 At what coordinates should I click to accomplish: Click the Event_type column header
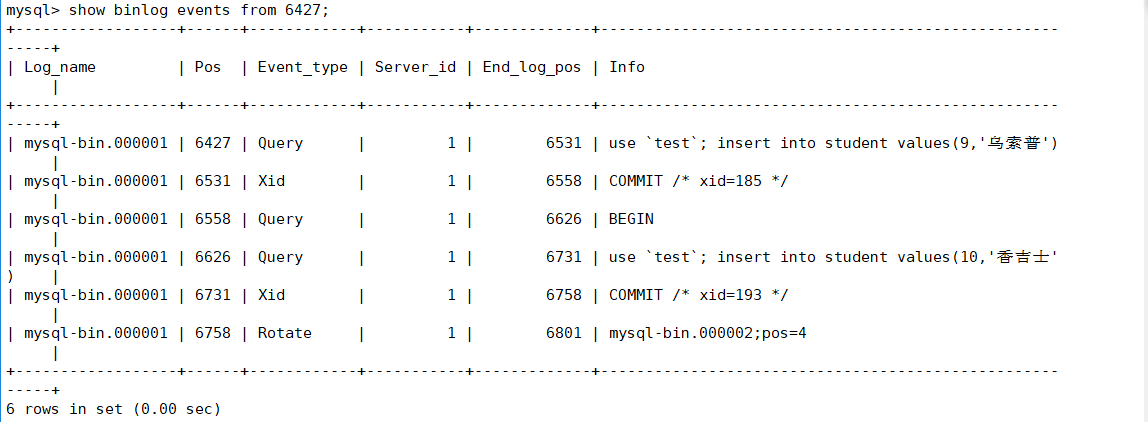click(x=303, y=67)
